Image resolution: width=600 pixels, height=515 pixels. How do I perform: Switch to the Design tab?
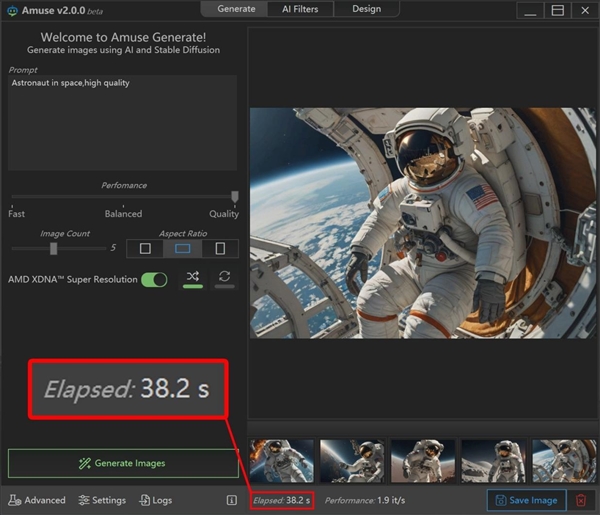366,9
